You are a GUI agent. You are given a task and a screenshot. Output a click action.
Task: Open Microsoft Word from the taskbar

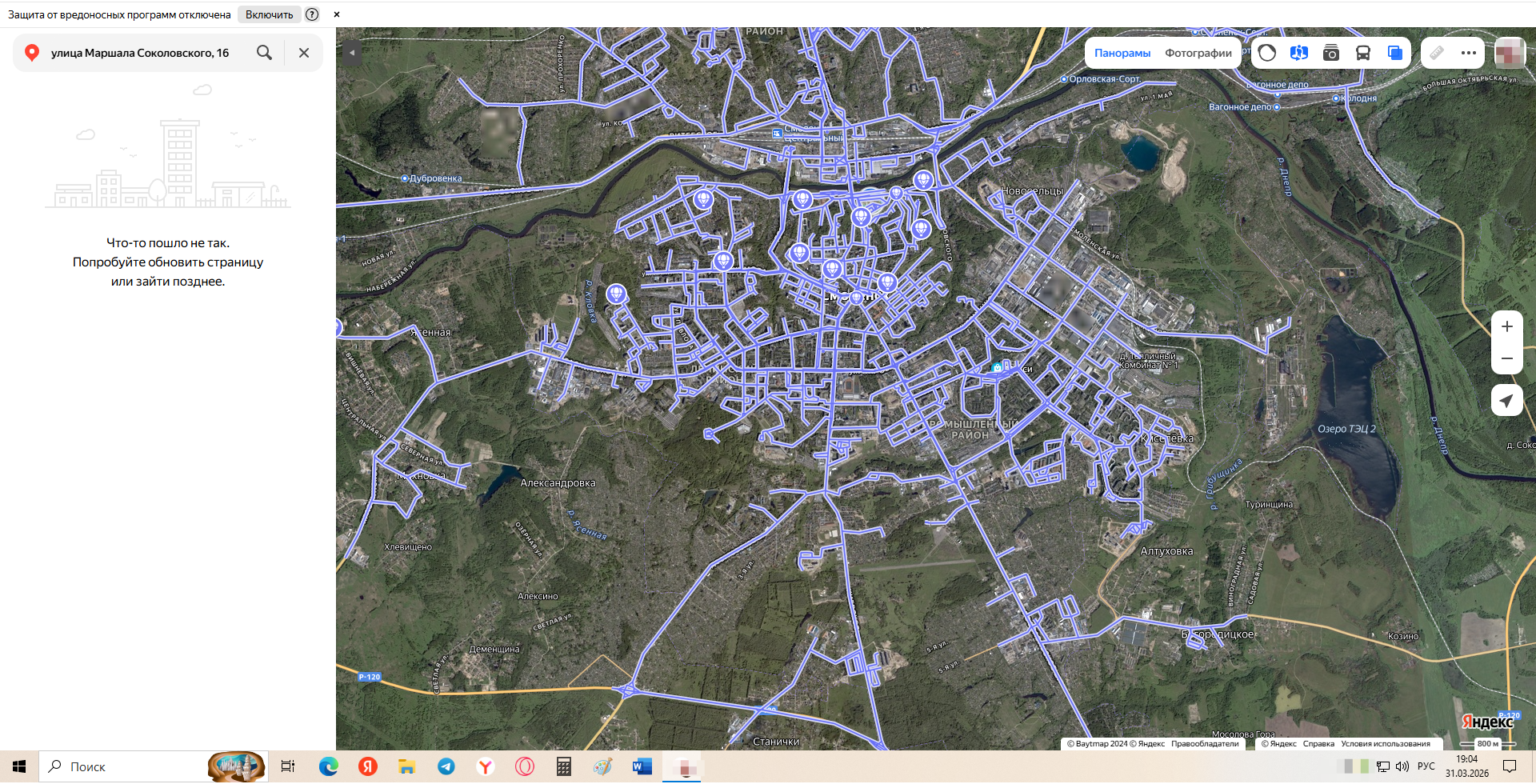coord(642,766)
